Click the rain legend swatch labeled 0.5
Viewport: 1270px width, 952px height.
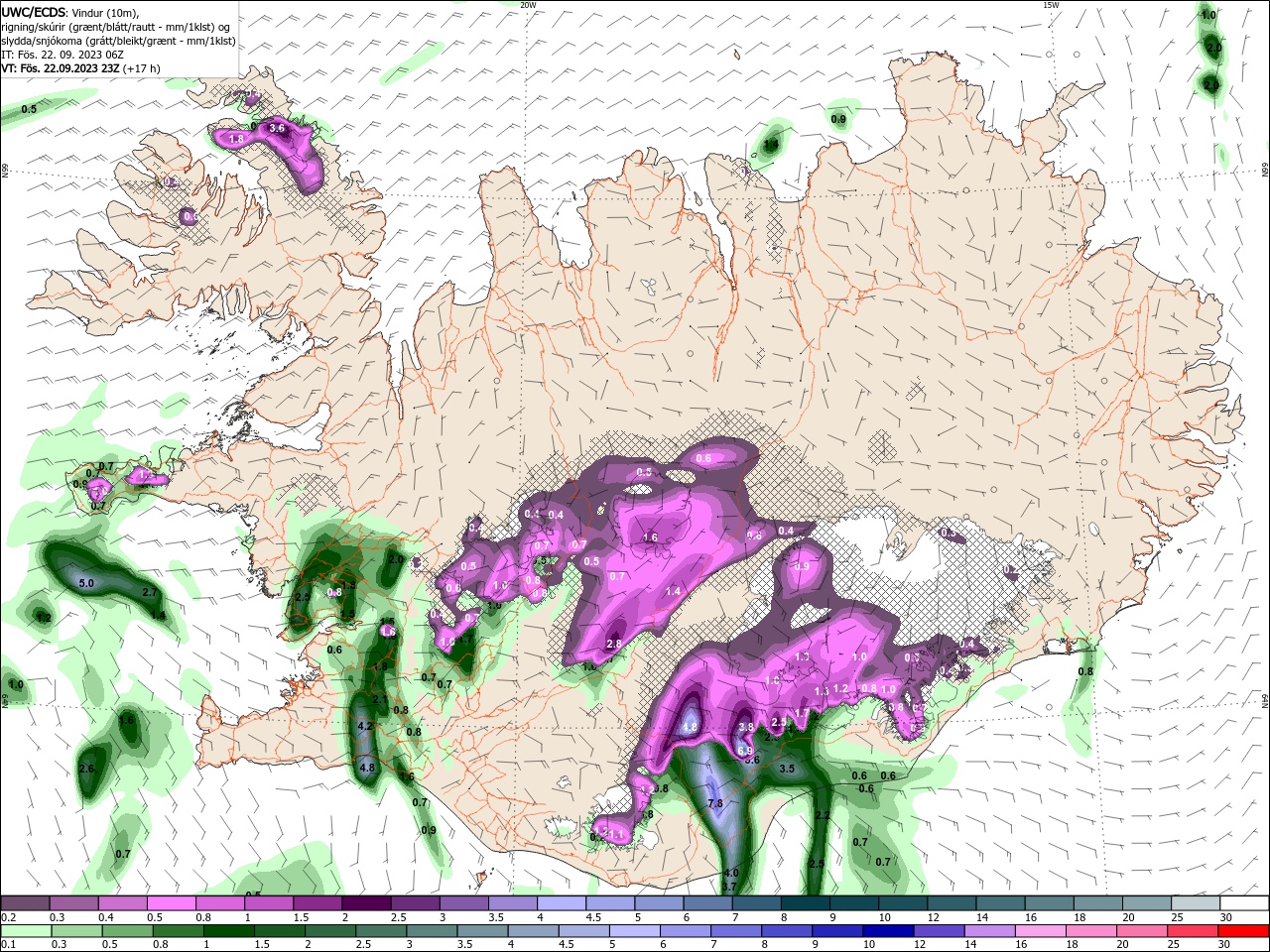[x=126, y=931]
